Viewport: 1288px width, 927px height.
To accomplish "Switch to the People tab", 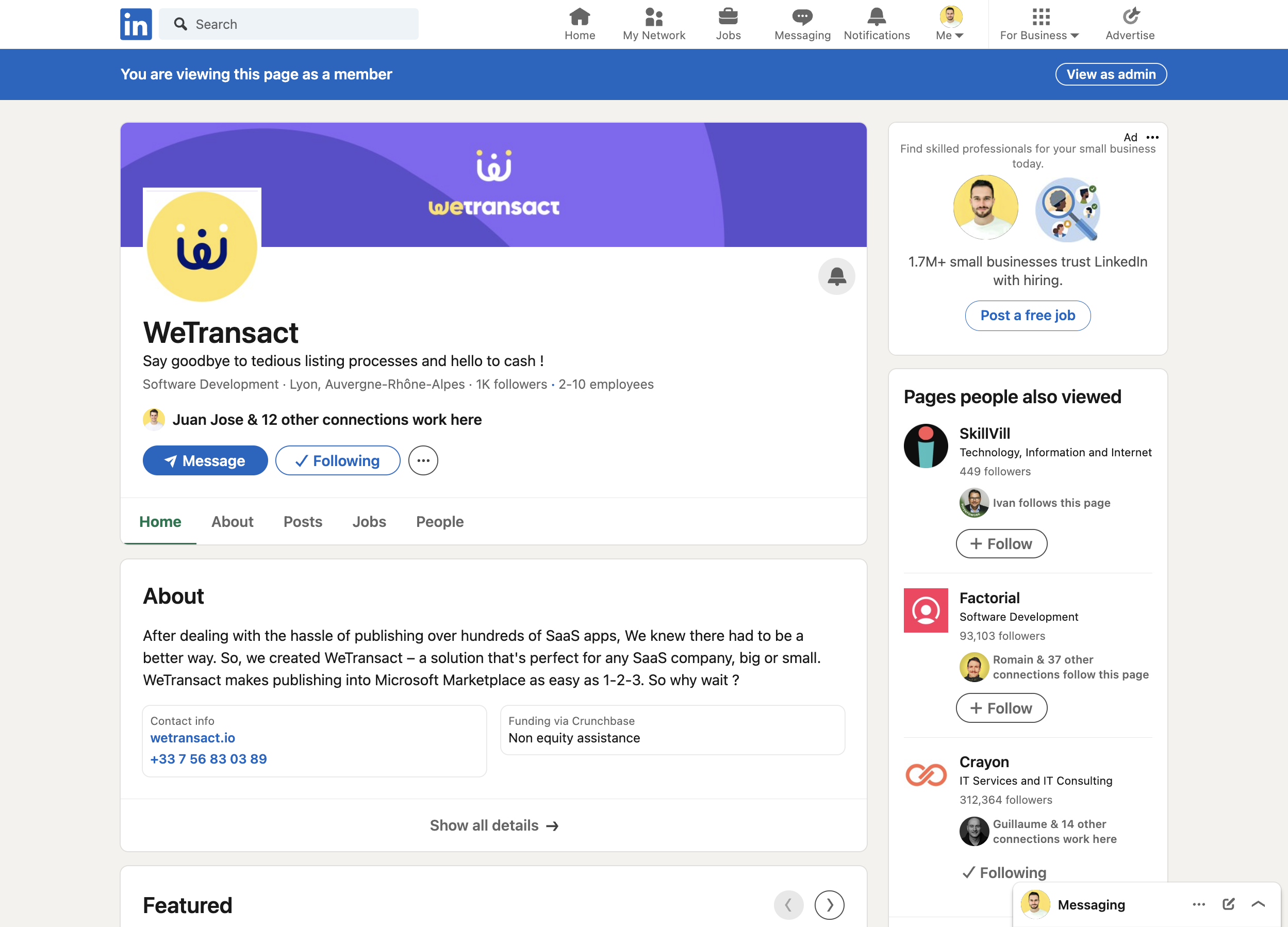I will [x=439, y=521].
